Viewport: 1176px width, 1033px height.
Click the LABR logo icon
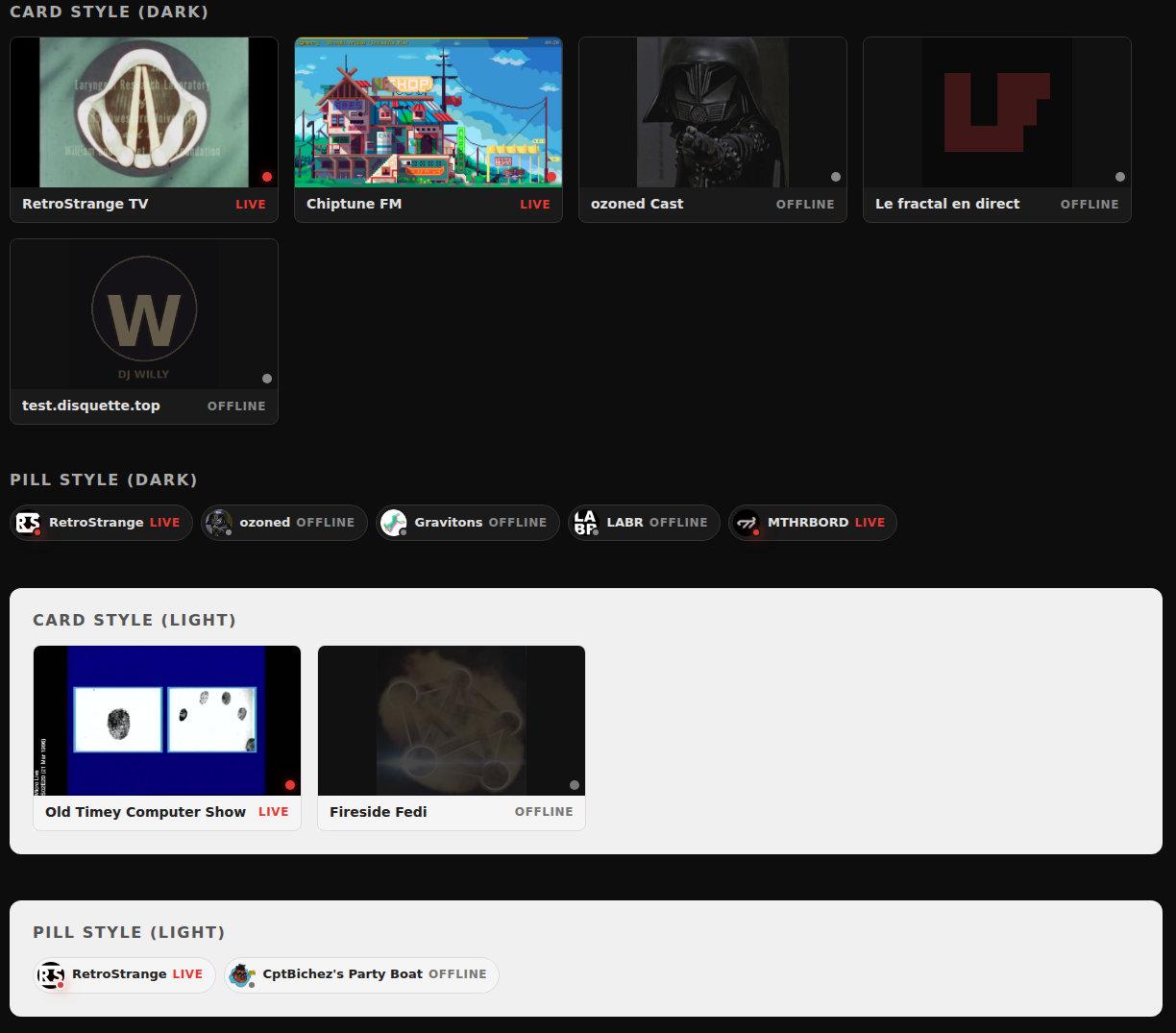[585, 523]
